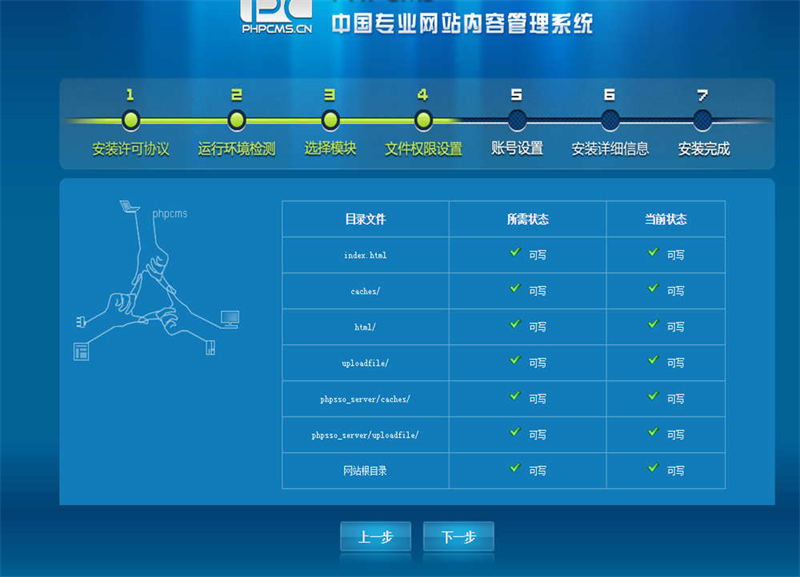800x577 pixels.
Task: Click the uploadfile/ 所需状态 checkmark icon
Action: click(x=515, y=360)
